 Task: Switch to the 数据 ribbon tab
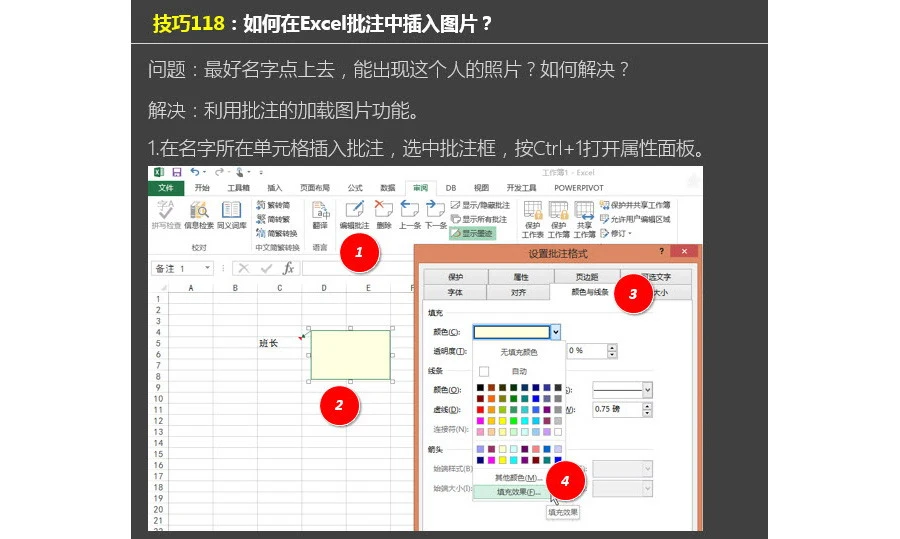[387, 188]
